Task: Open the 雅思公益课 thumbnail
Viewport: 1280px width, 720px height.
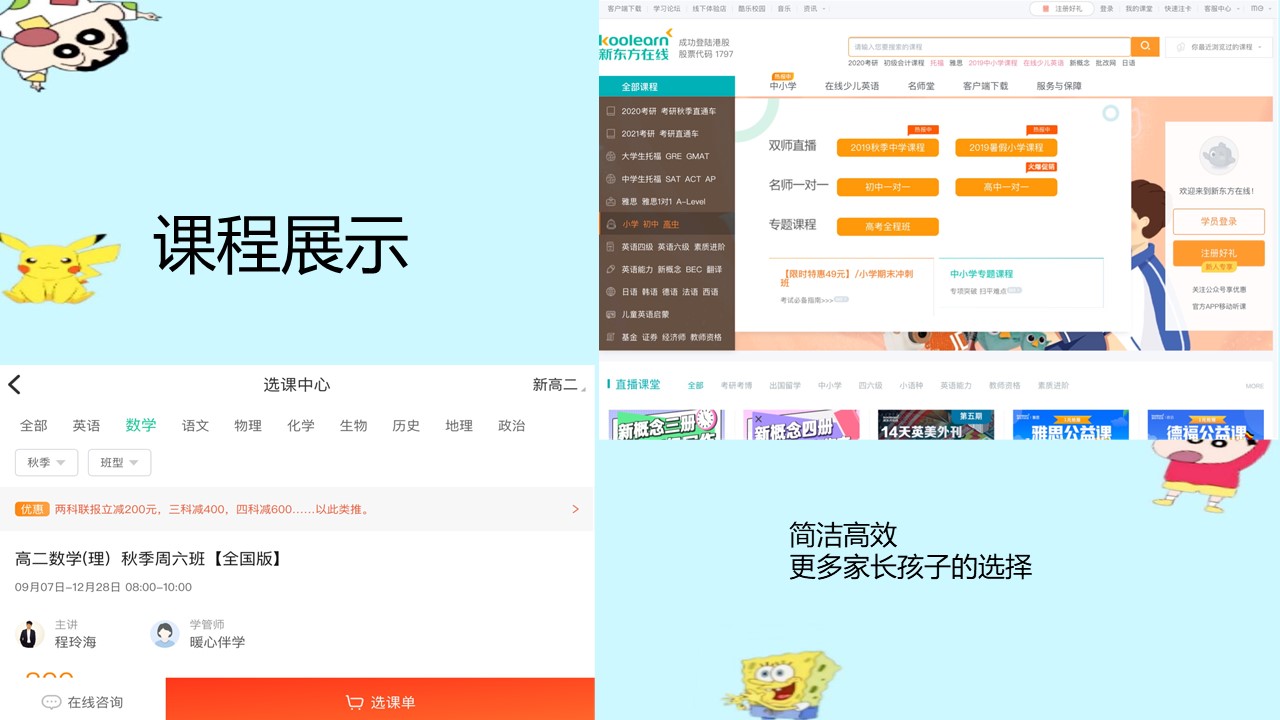Action: 1070,425
